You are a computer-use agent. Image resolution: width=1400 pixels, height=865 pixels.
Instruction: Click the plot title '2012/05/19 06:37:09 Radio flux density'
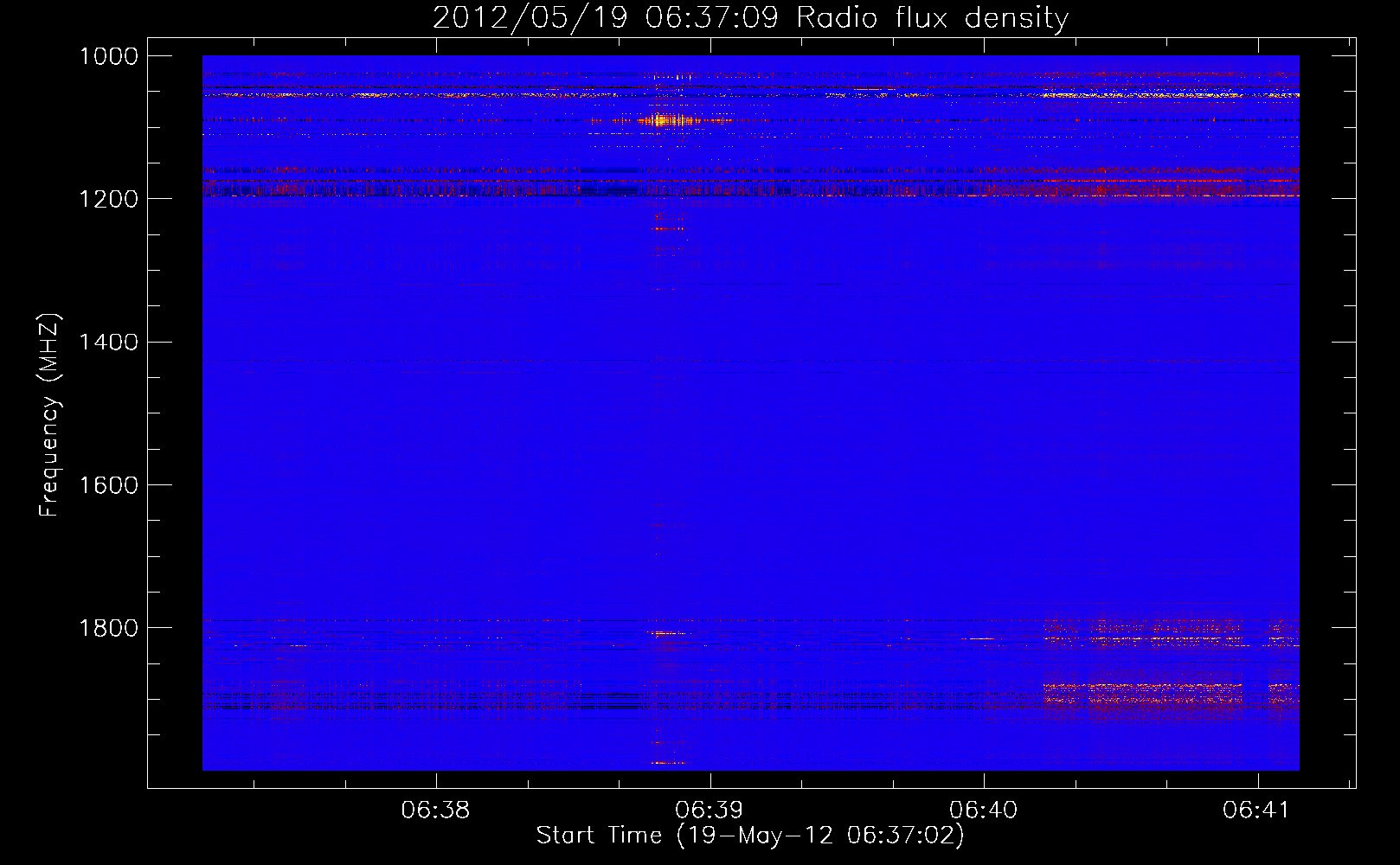click(x=750, y=17)
